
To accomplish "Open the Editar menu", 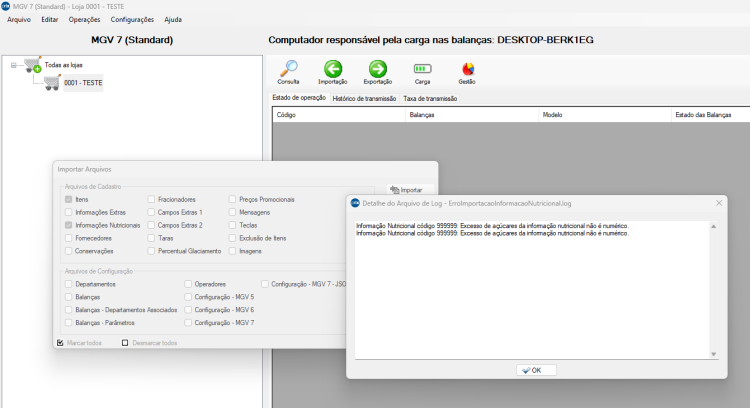I will 50,20.
